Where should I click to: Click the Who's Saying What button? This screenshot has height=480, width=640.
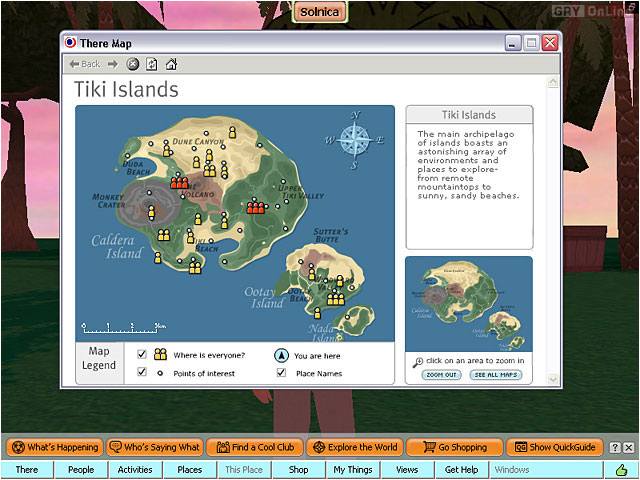(x=155, y=447)
